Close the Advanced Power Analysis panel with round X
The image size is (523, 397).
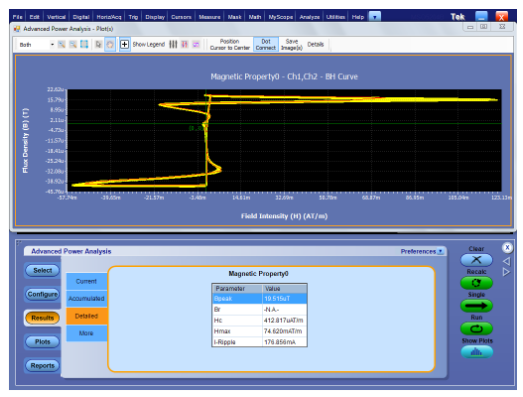[507, 248]
